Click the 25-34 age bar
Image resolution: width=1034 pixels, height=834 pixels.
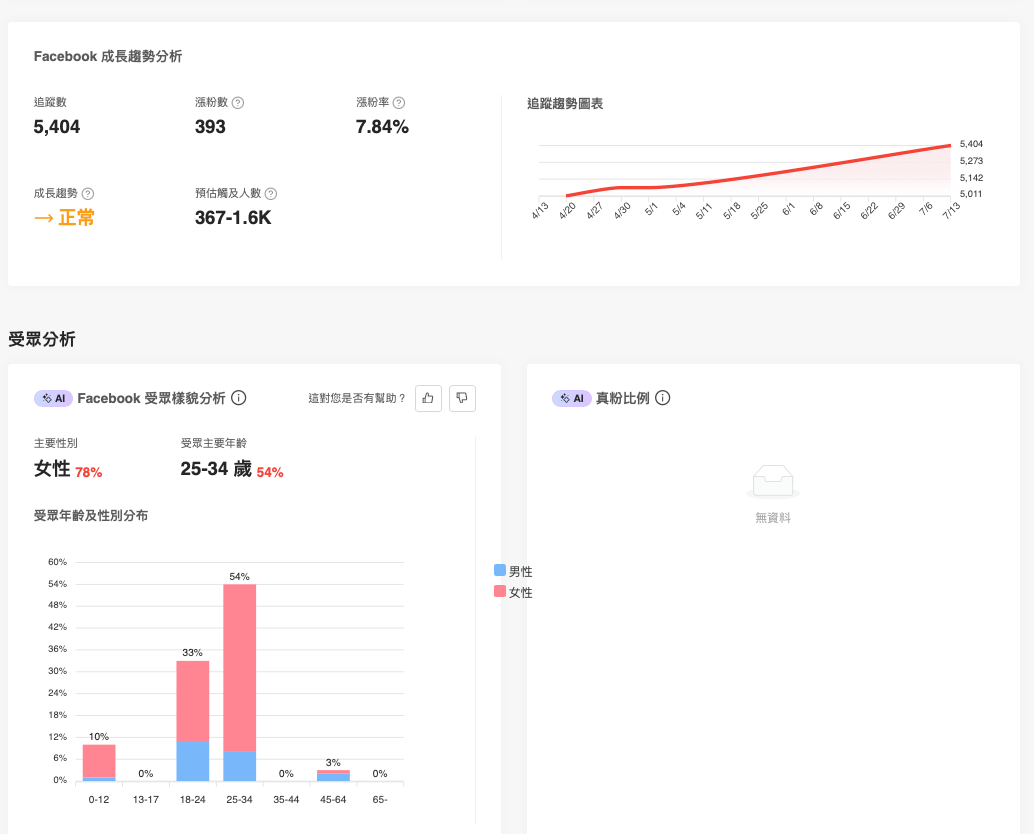coord(239,682)
